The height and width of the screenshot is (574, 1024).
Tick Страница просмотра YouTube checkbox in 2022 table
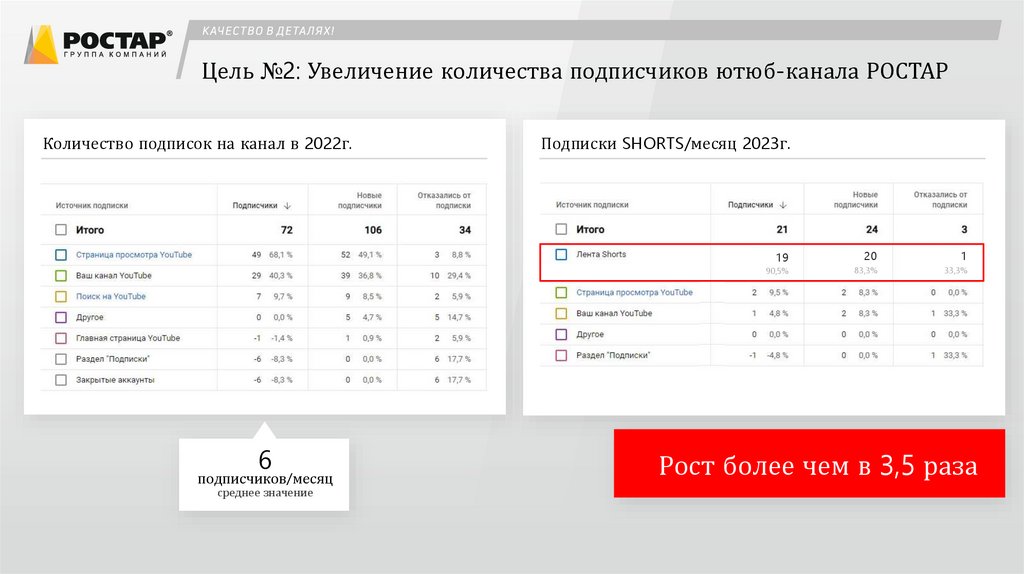[61, 255]
